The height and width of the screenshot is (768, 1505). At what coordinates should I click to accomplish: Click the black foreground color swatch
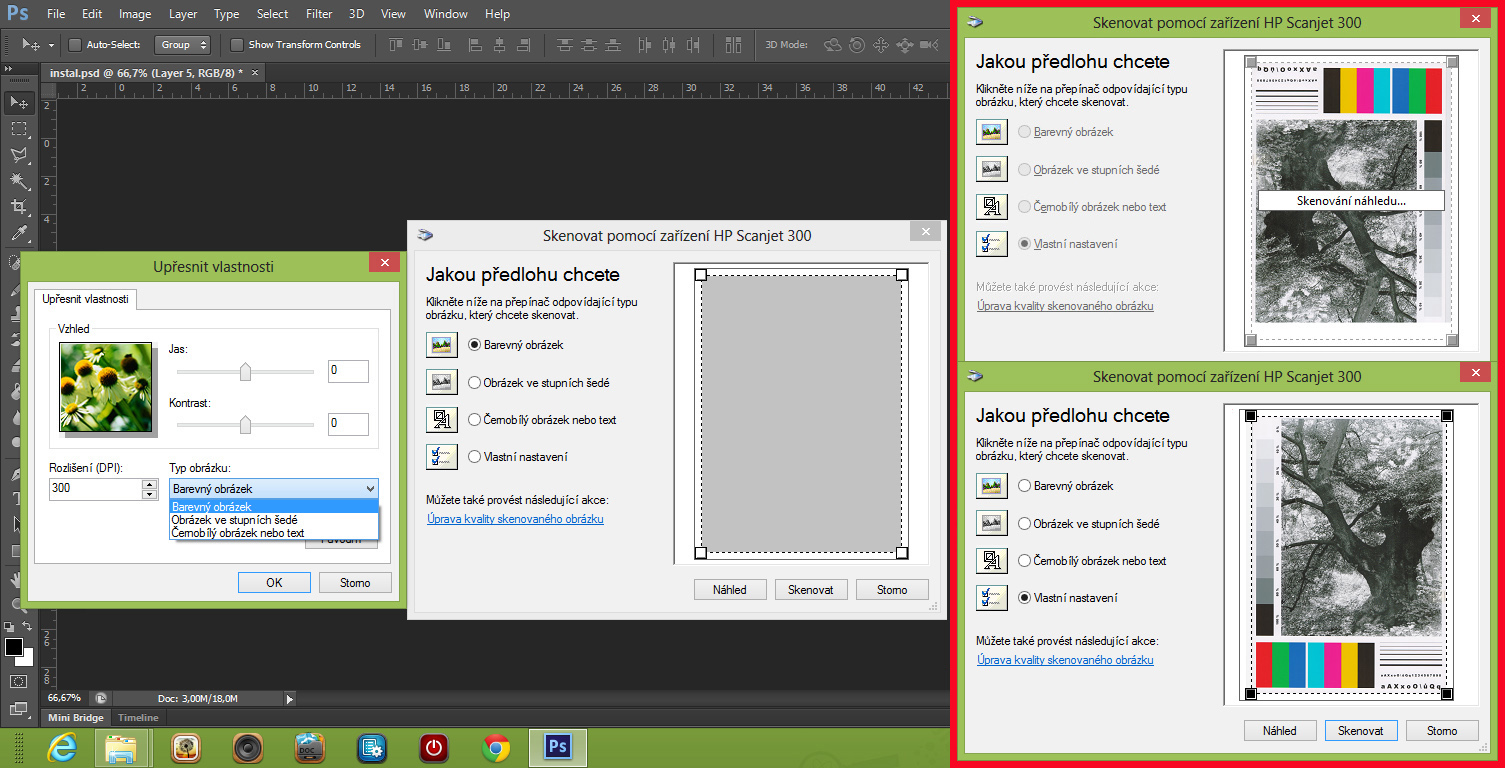click(13, 647)
